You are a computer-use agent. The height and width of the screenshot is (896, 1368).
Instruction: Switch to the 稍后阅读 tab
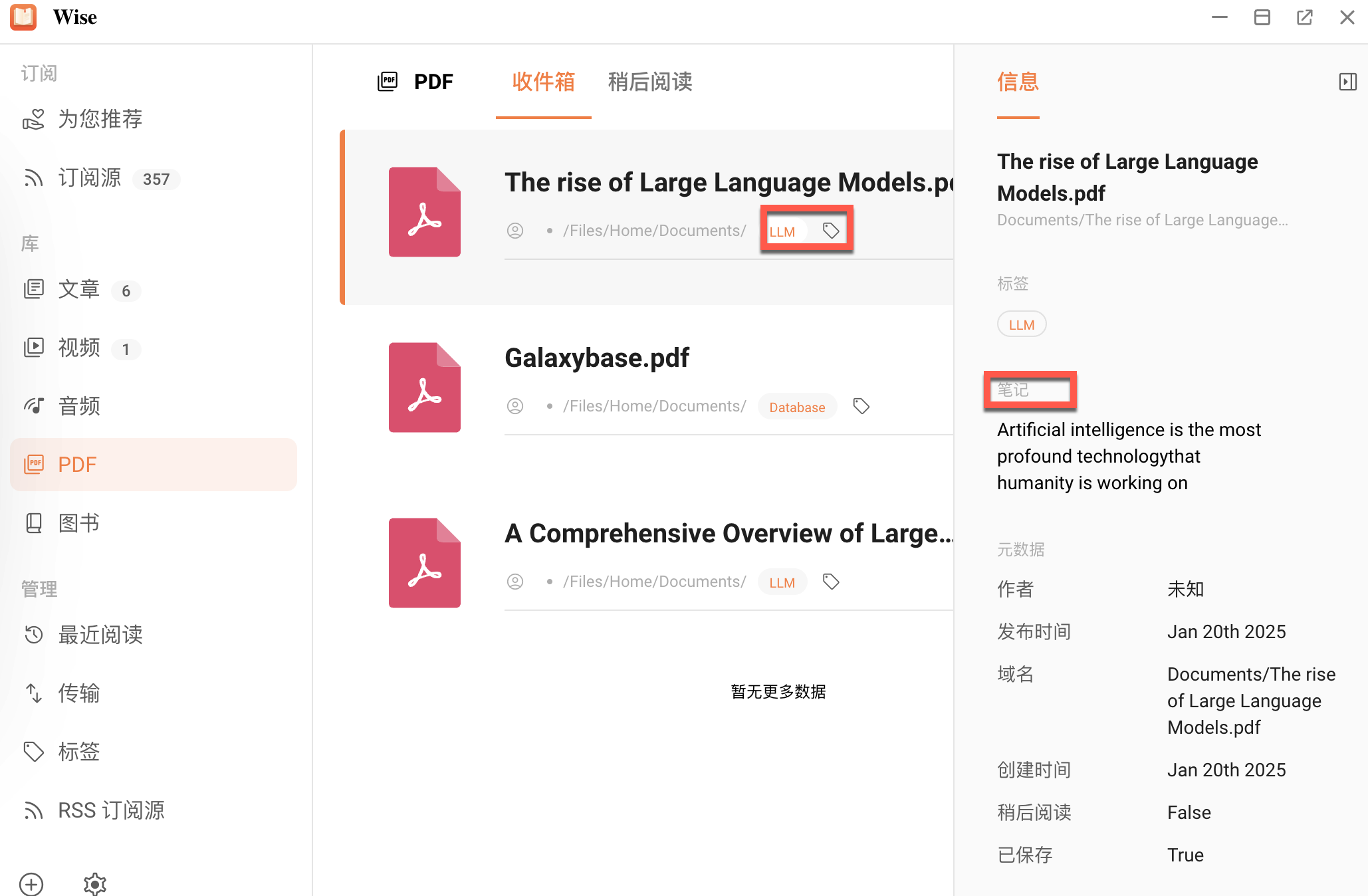651,82
